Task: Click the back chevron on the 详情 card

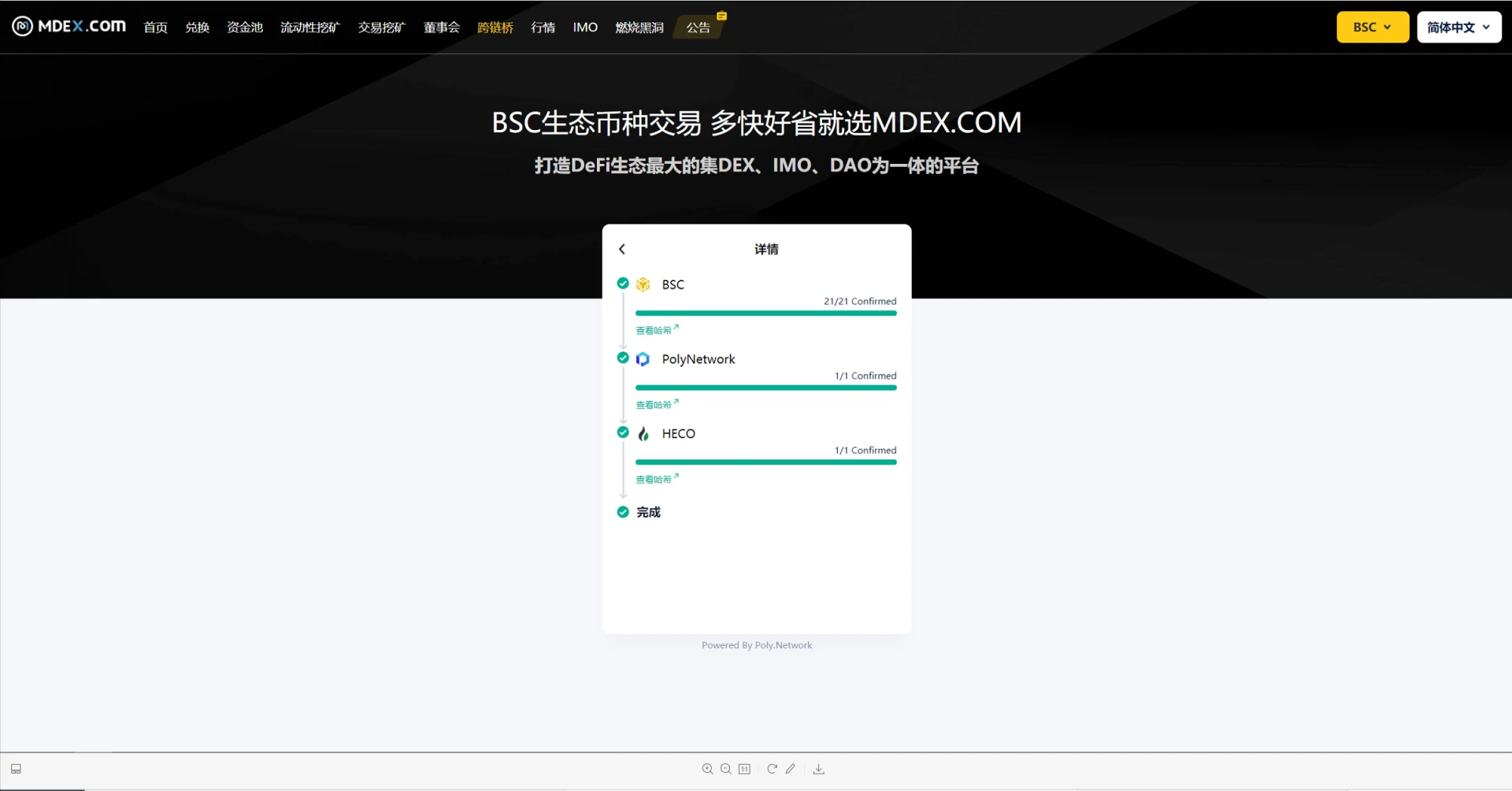Action: click(621, 249)
